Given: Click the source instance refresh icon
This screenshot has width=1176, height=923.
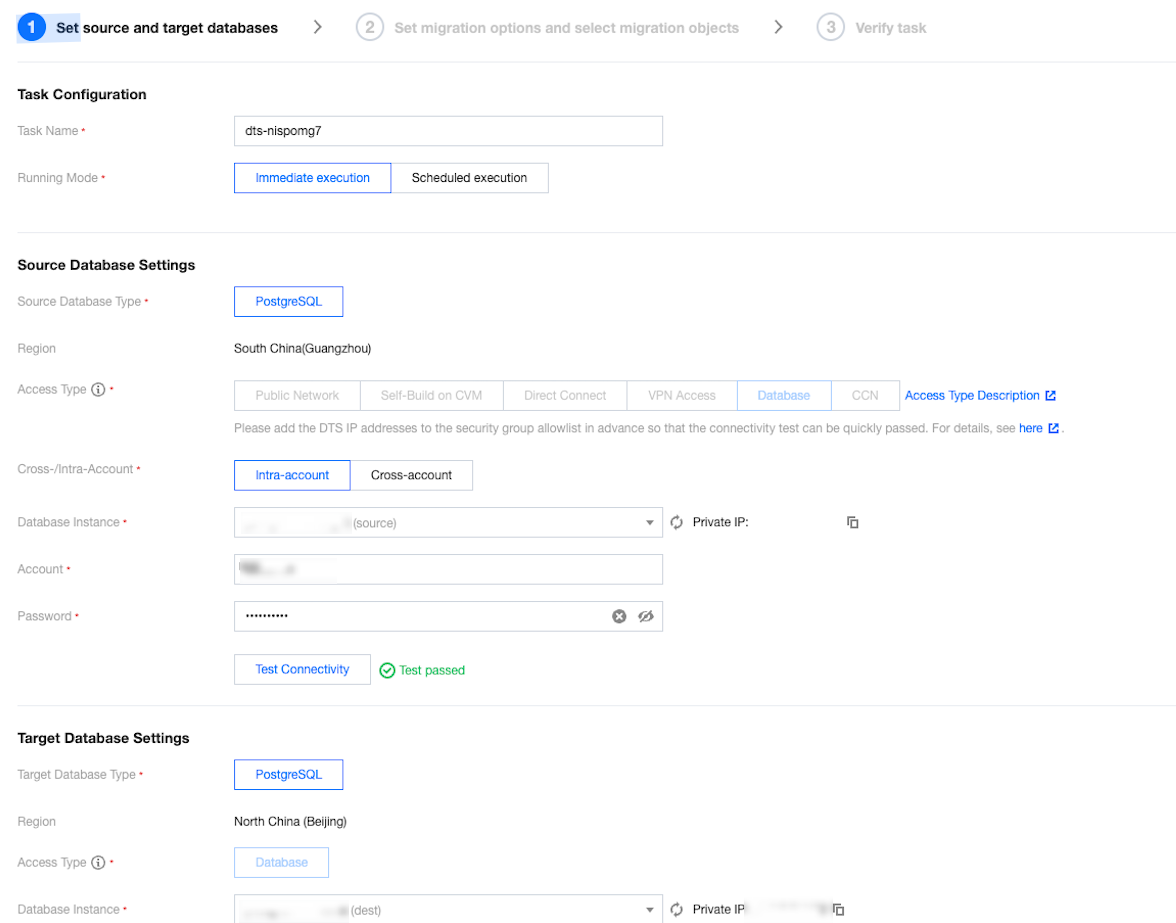Looking at the screenshot, I should coord(676,522).
